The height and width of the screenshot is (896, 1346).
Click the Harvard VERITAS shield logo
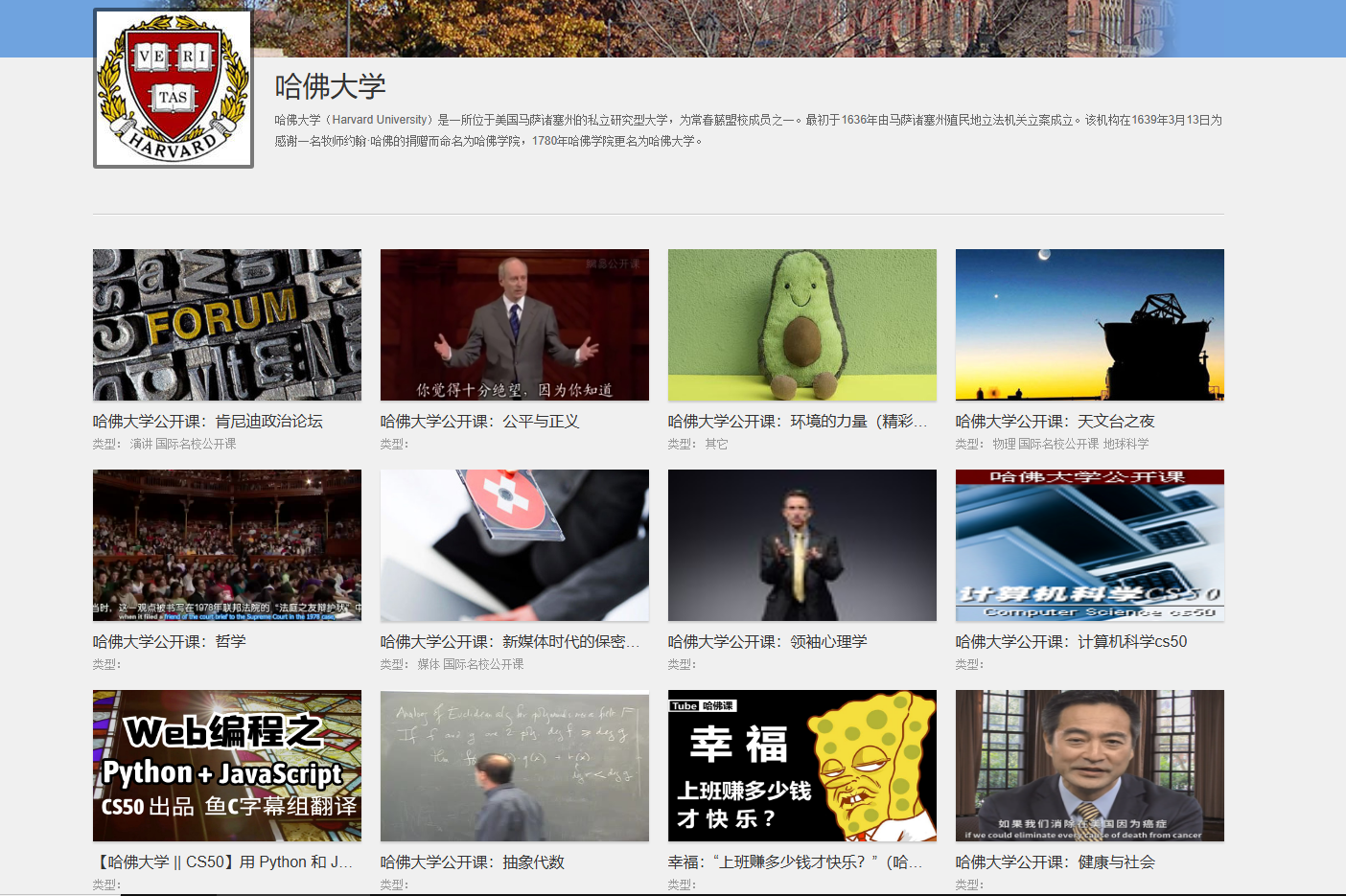[x=174, y=88]
